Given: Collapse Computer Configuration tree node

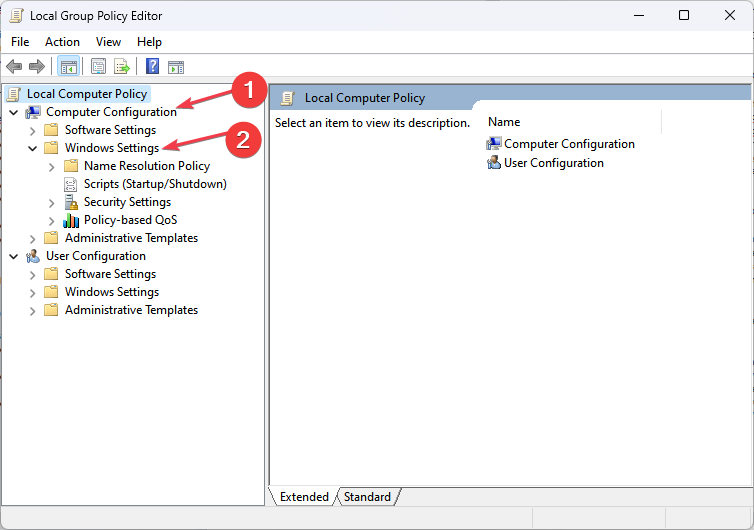Looking at the screenshot, I should coord(14,113).
